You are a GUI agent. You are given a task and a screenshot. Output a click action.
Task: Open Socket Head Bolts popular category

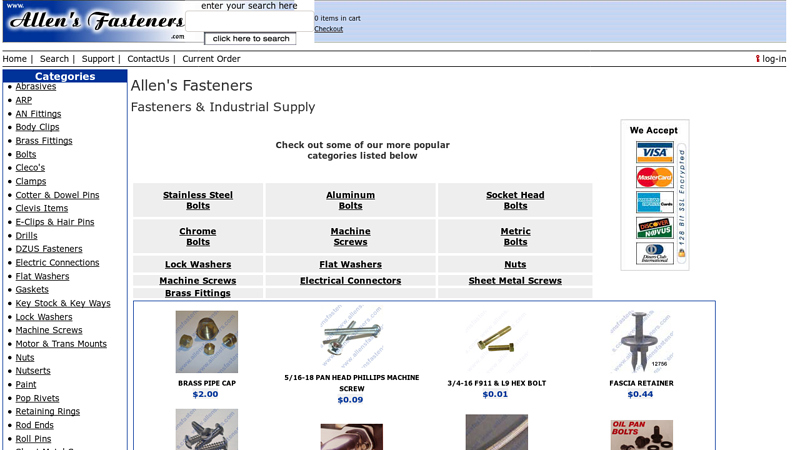pyautogui.click(x=515, y=201)
